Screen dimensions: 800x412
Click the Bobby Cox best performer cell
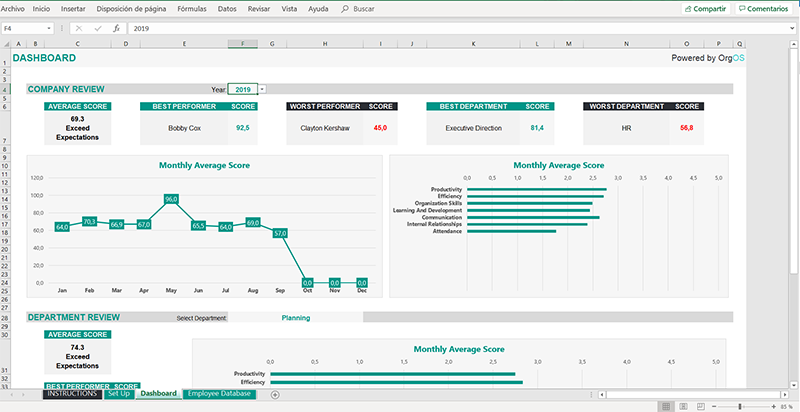point(184,128)
